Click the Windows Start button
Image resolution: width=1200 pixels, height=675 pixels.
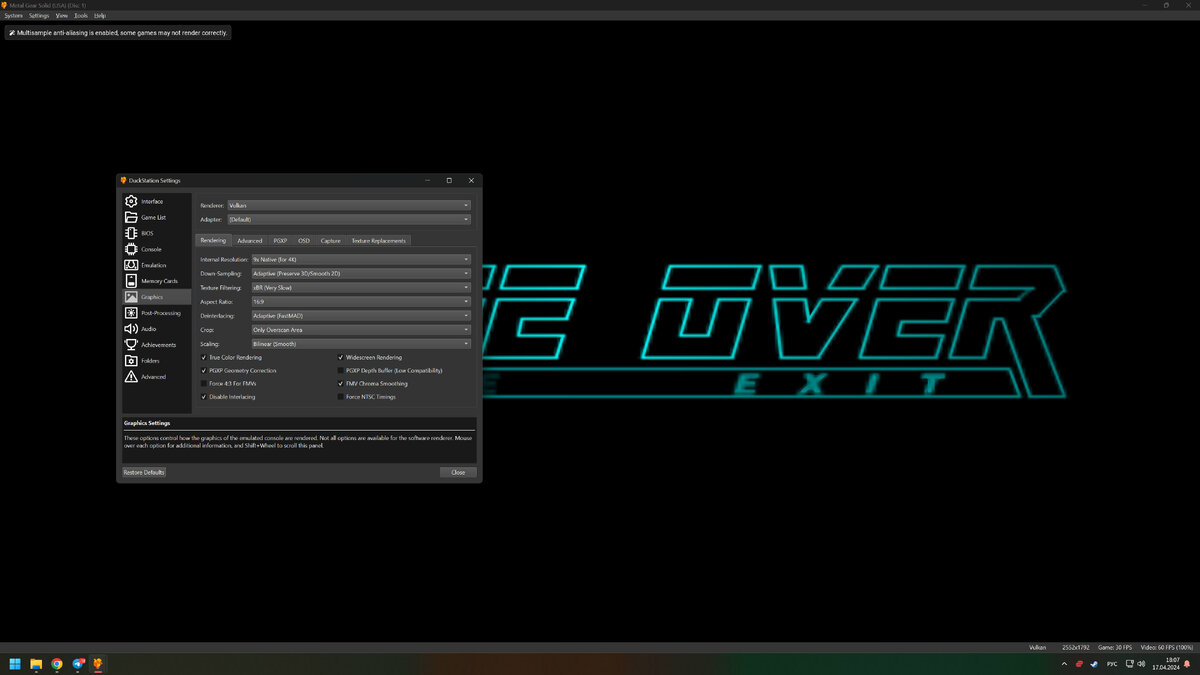click(15, 663)
